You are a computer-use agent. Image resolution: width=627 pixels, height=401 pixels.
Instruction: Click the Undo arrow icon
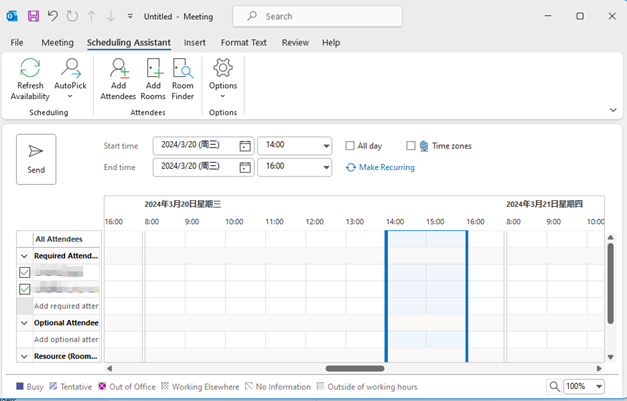tap(53, 16)
